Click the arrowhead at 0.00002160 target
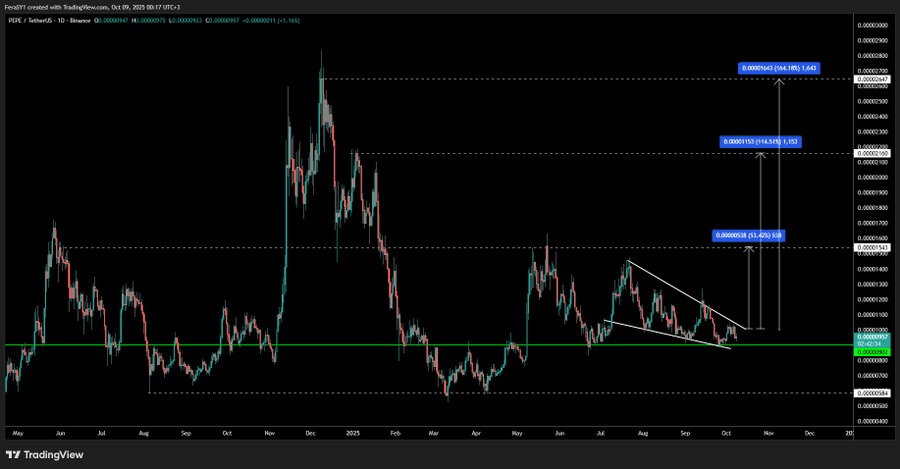Image resolution: width=900 pixels, height=469 pixels. pyautogui.click(x=762, y=156)
